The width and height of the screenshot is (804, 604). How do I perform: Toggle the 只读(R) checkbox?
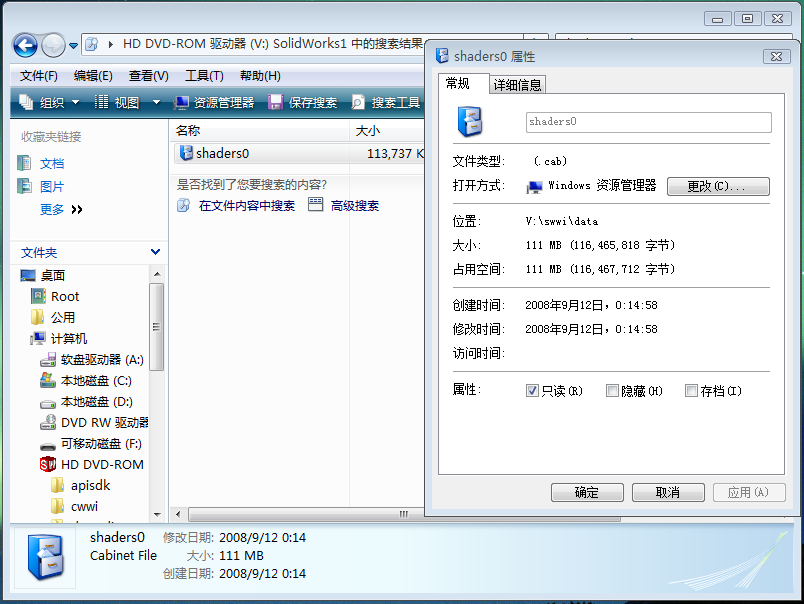[x=532, y=391]
